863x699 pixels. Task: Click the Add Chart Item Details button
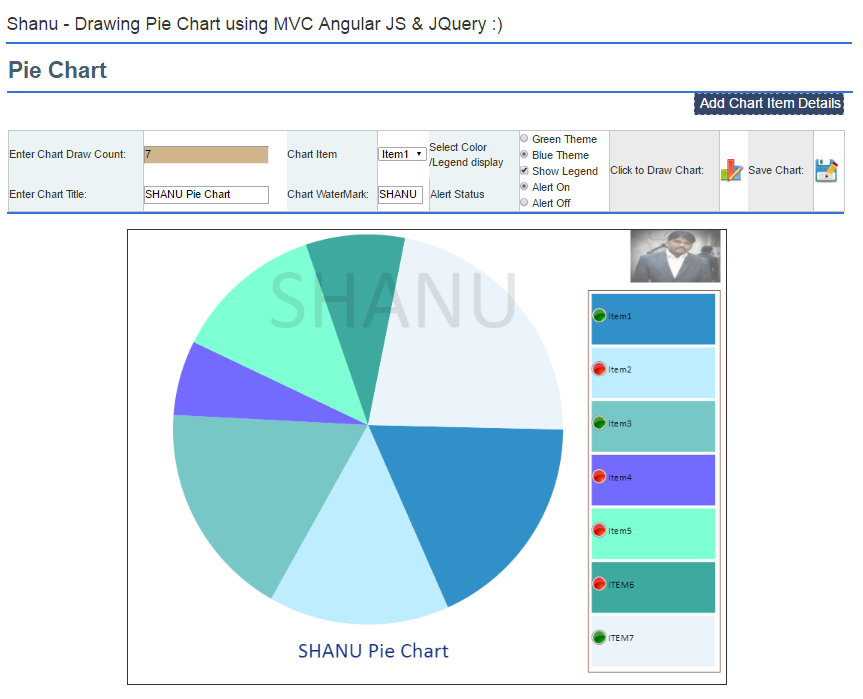pyautogui.click(x=769, y=103)
